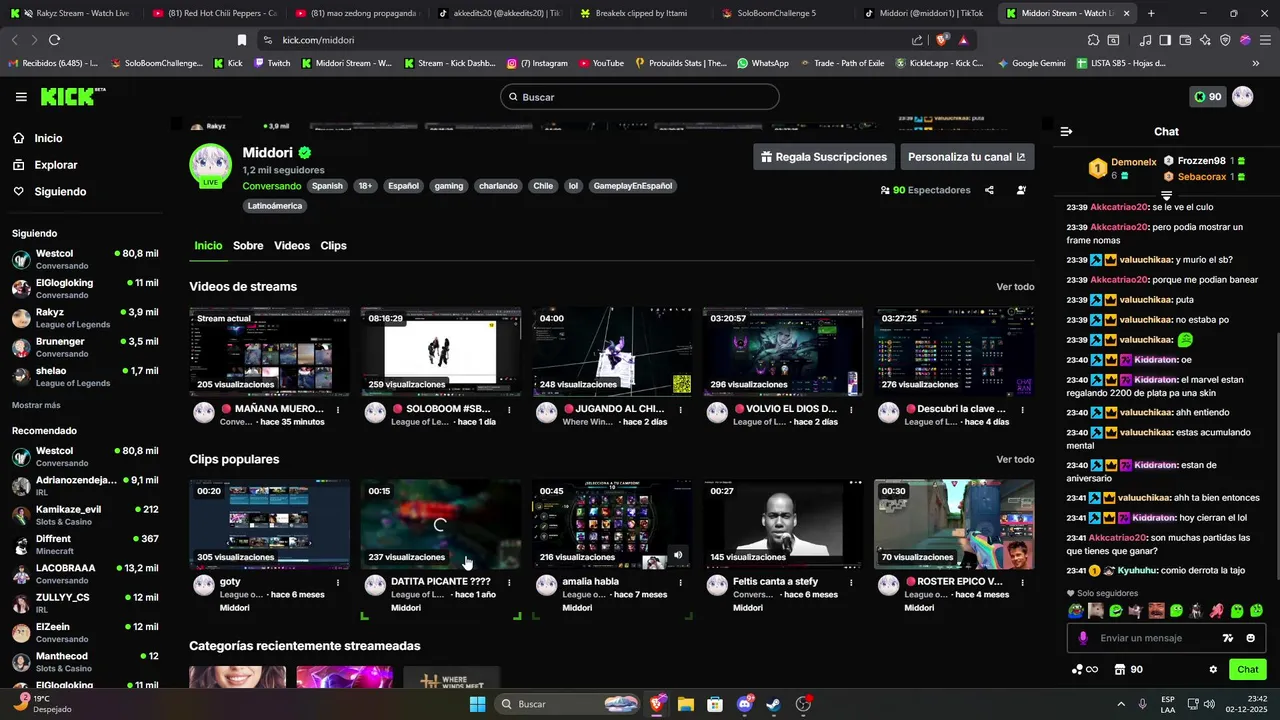Open the user avatar menu top right

1243,97
